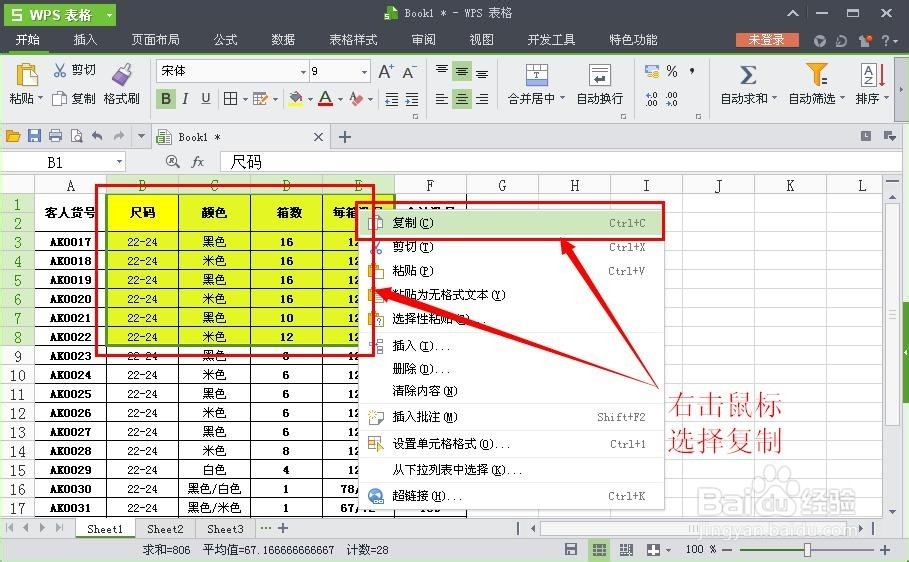Open the Data (数据) ribbon tab
909x562 pixels.
tap(283, 39)
